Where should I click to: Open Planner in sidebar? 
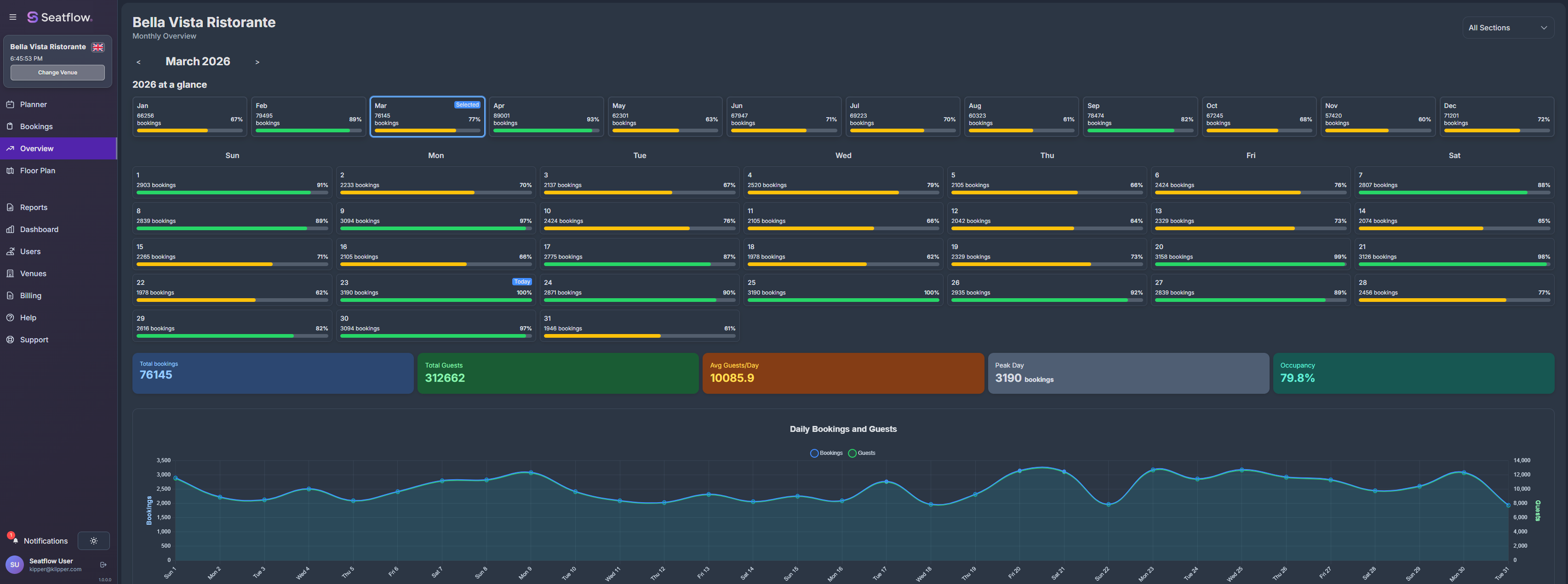[58, 105]
